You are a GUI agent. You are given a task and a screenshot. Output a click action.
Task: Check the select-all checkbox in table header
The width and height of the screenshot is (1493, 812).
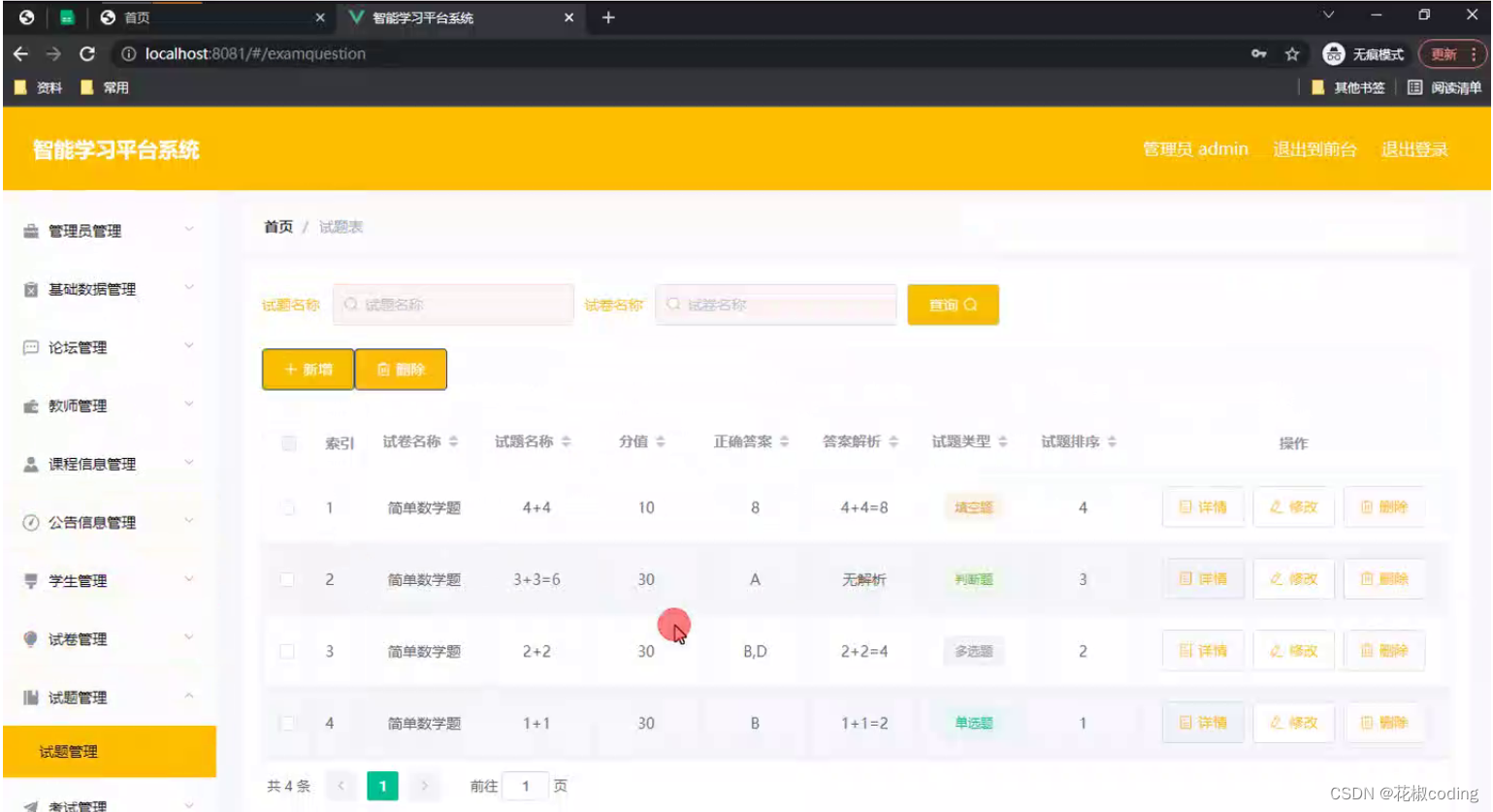pyautogui.click(x=288, y=443)
